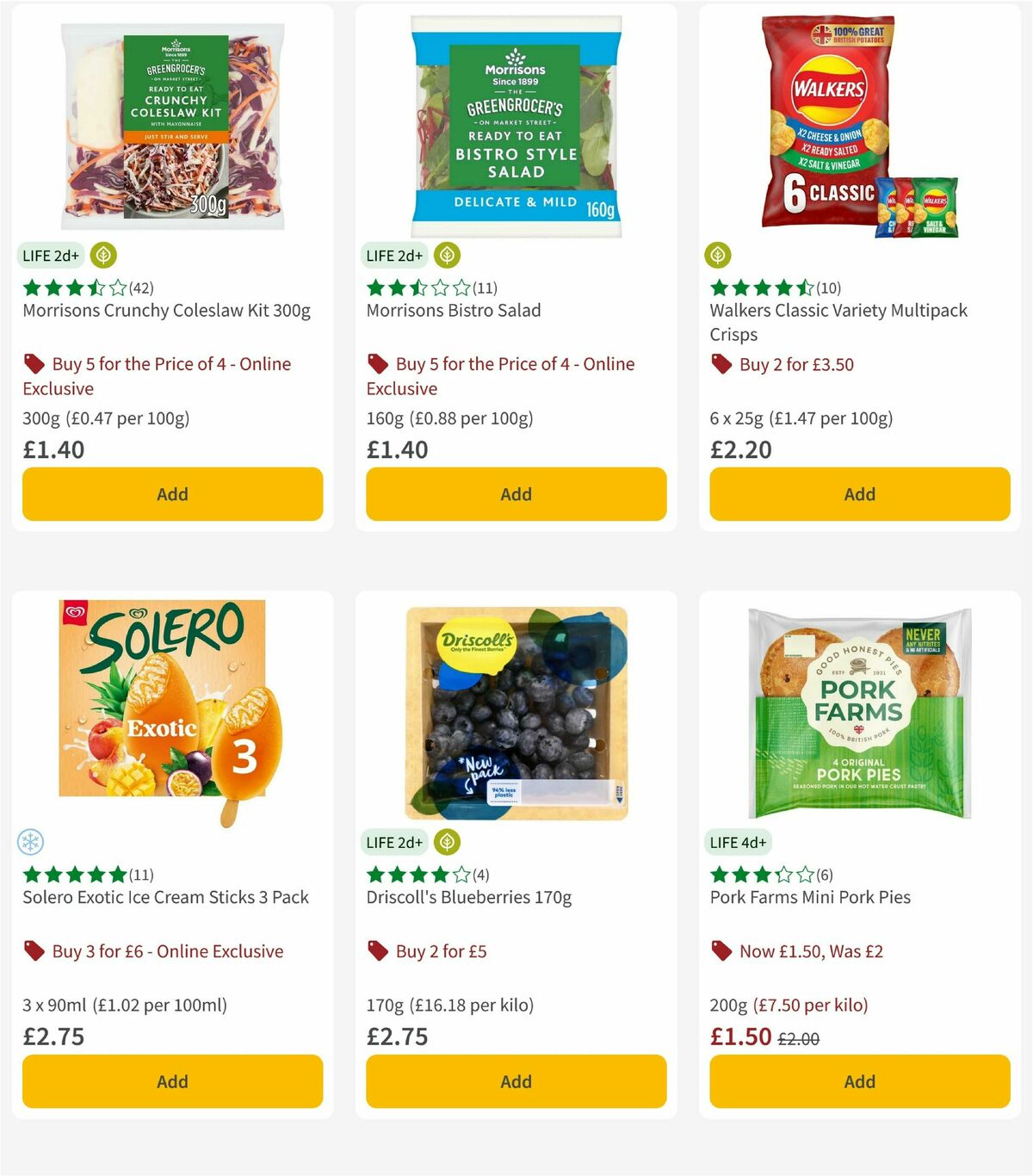The height and width of the screenshot is (1176, 1033).
Task: Click the leaf icon above Walkers Classic Variety Multipack
Action: coord(718,255)
